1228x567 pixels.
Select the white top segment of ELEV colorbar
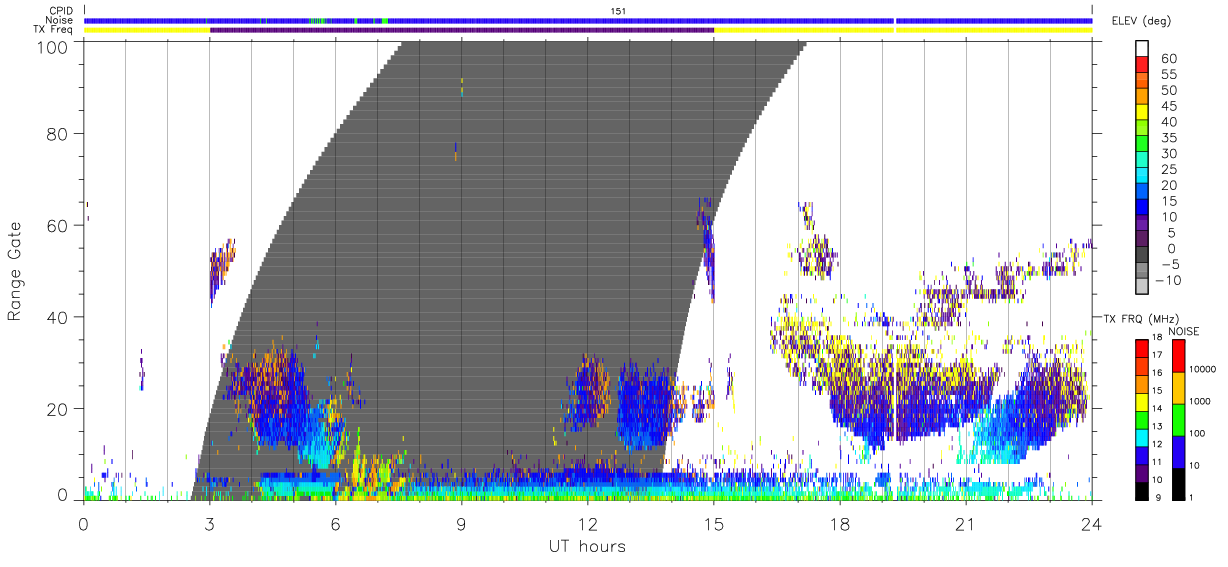pos(1141,50)
